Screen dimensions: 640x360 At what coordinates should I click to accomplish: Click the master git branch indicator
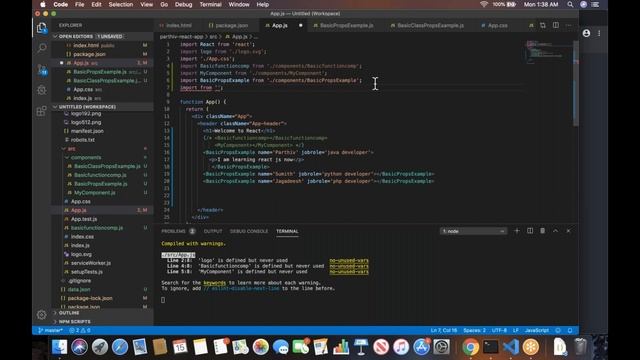point(50,330)
